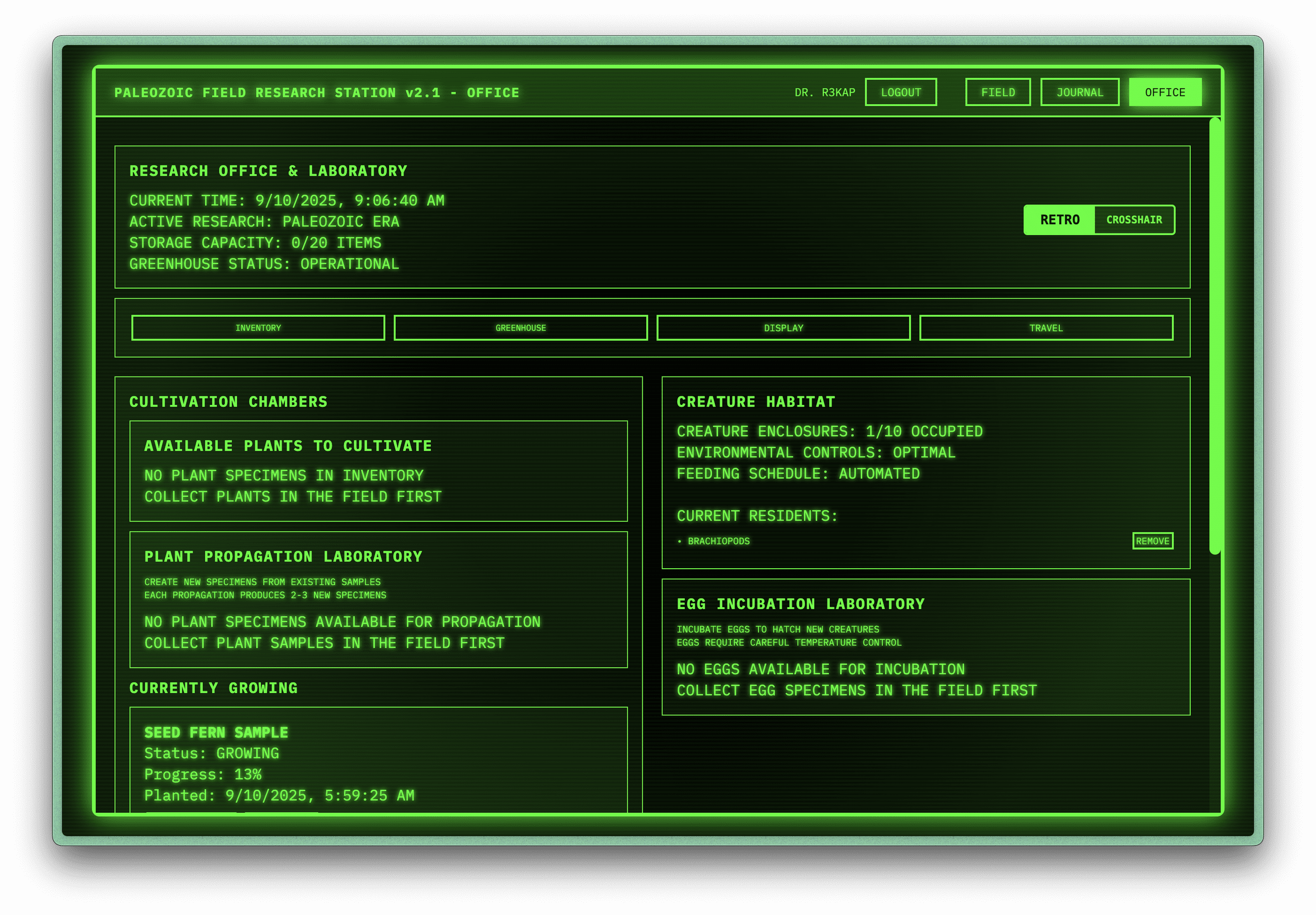Click the DR. R3KAP username label
Screen dimensions: 1316x915
click(824, 93)
